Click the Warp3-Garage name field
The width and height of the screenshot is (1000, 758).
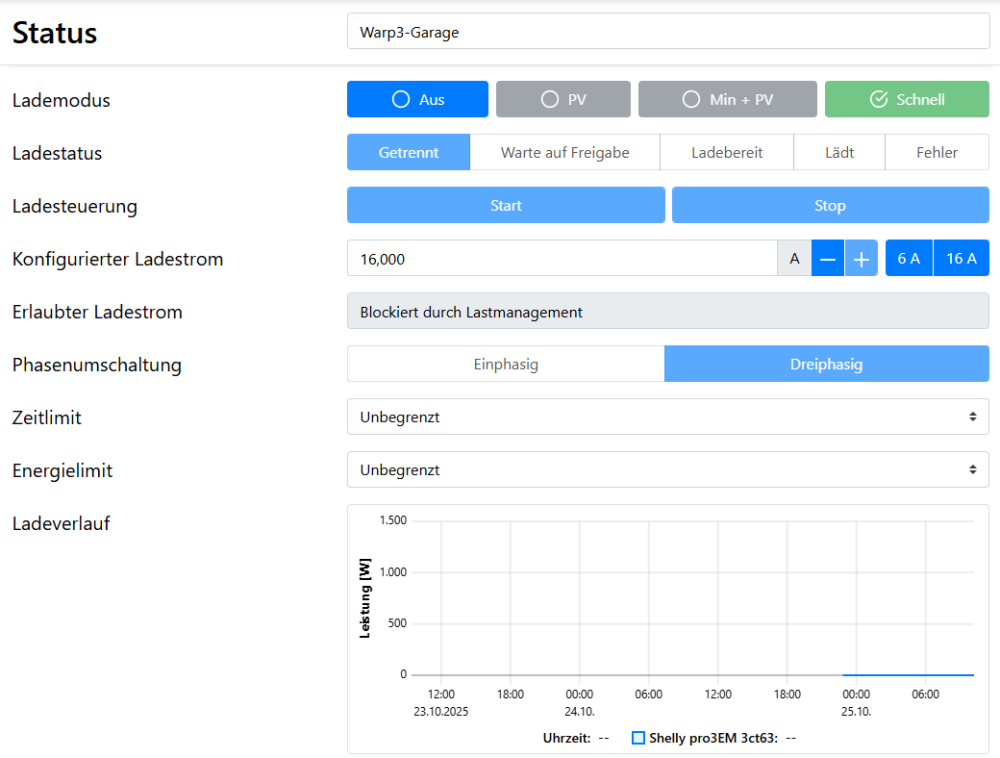click(x=667, y=32)
